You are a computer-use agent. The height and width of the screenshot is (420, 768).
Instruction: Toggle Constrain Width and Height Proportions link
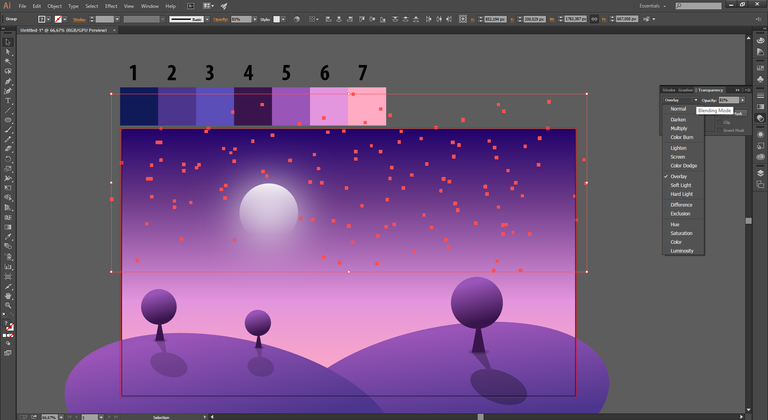point(594,19)
